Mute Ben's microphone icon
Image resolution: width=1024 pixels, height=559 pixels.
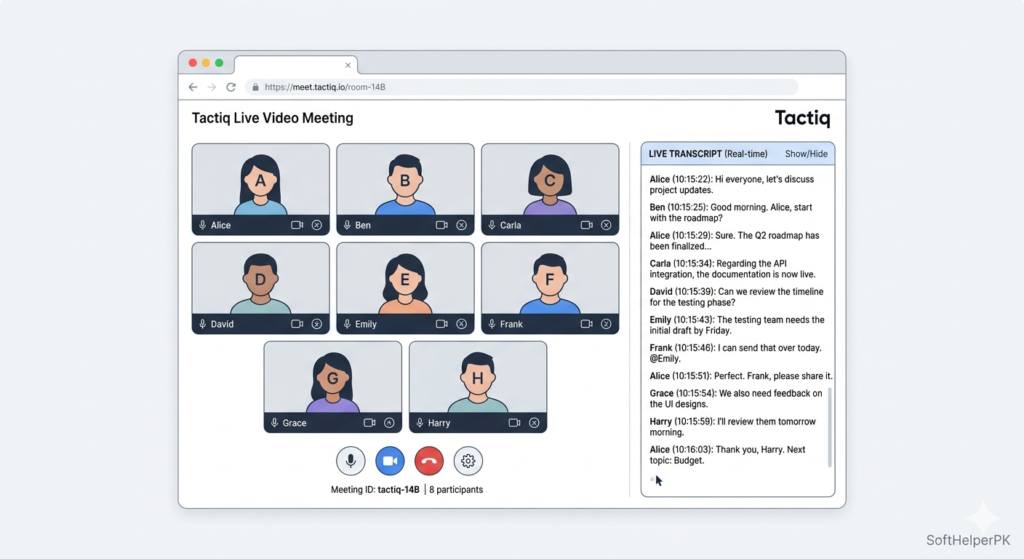click(347, 225)
